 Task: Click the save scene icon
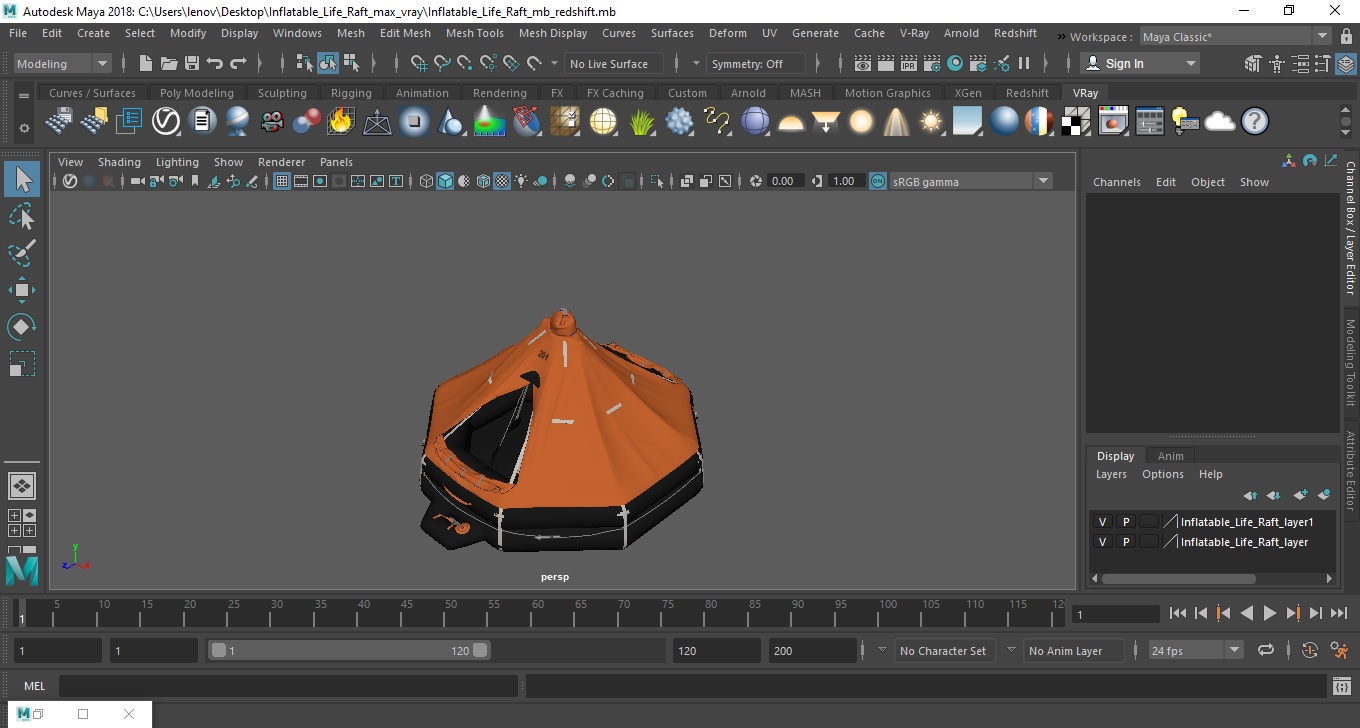click(192, 63)
